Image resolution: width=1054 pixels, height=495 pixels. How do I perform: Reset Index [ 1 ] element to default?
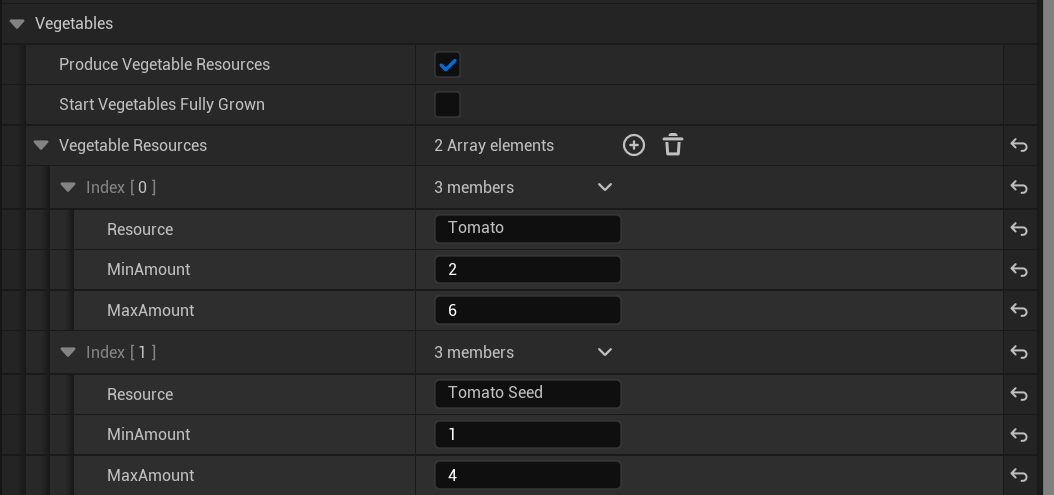coord(1019,352)
